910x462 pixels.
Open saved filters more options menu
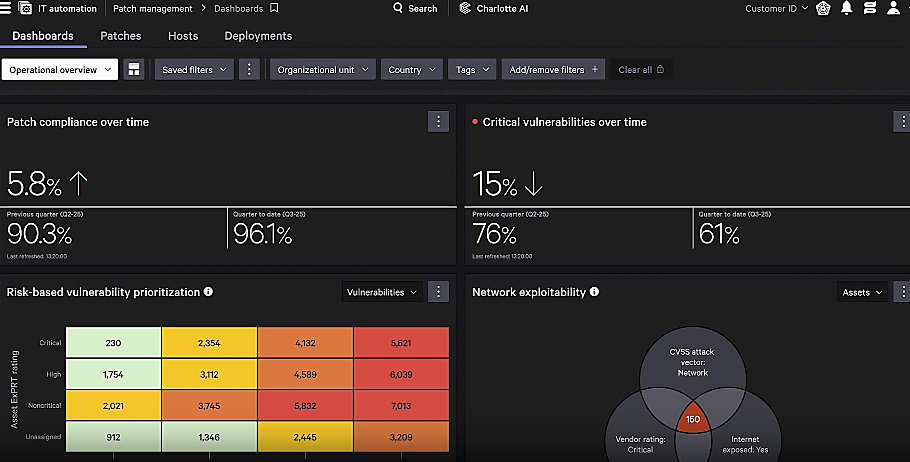(250, 70)
